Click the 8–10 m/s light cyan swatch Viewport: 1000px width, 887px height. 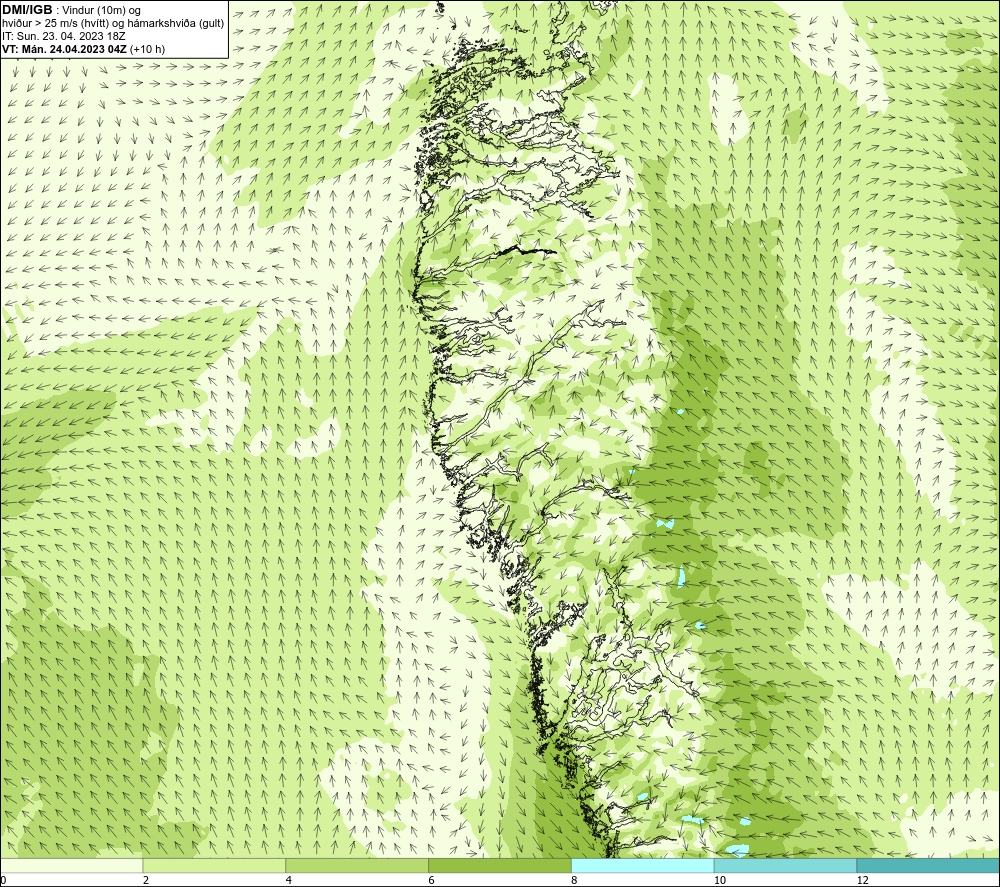[643, 865]
